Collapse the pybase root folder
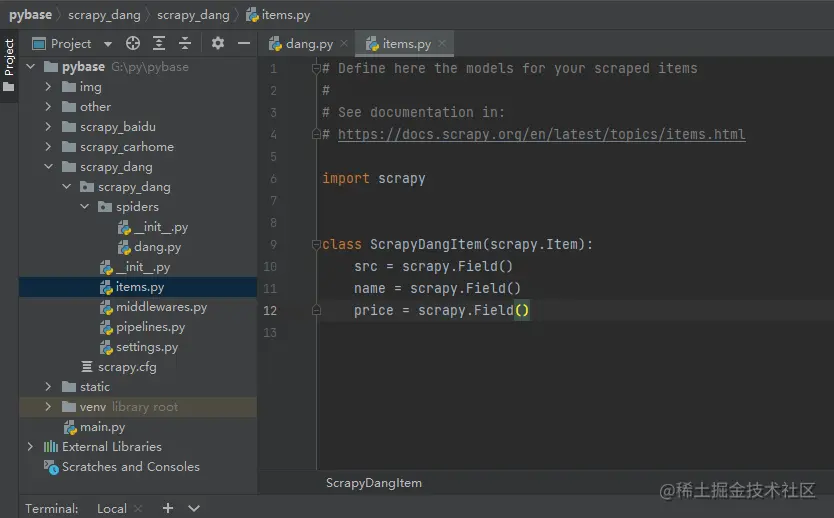 click(31, 66)
